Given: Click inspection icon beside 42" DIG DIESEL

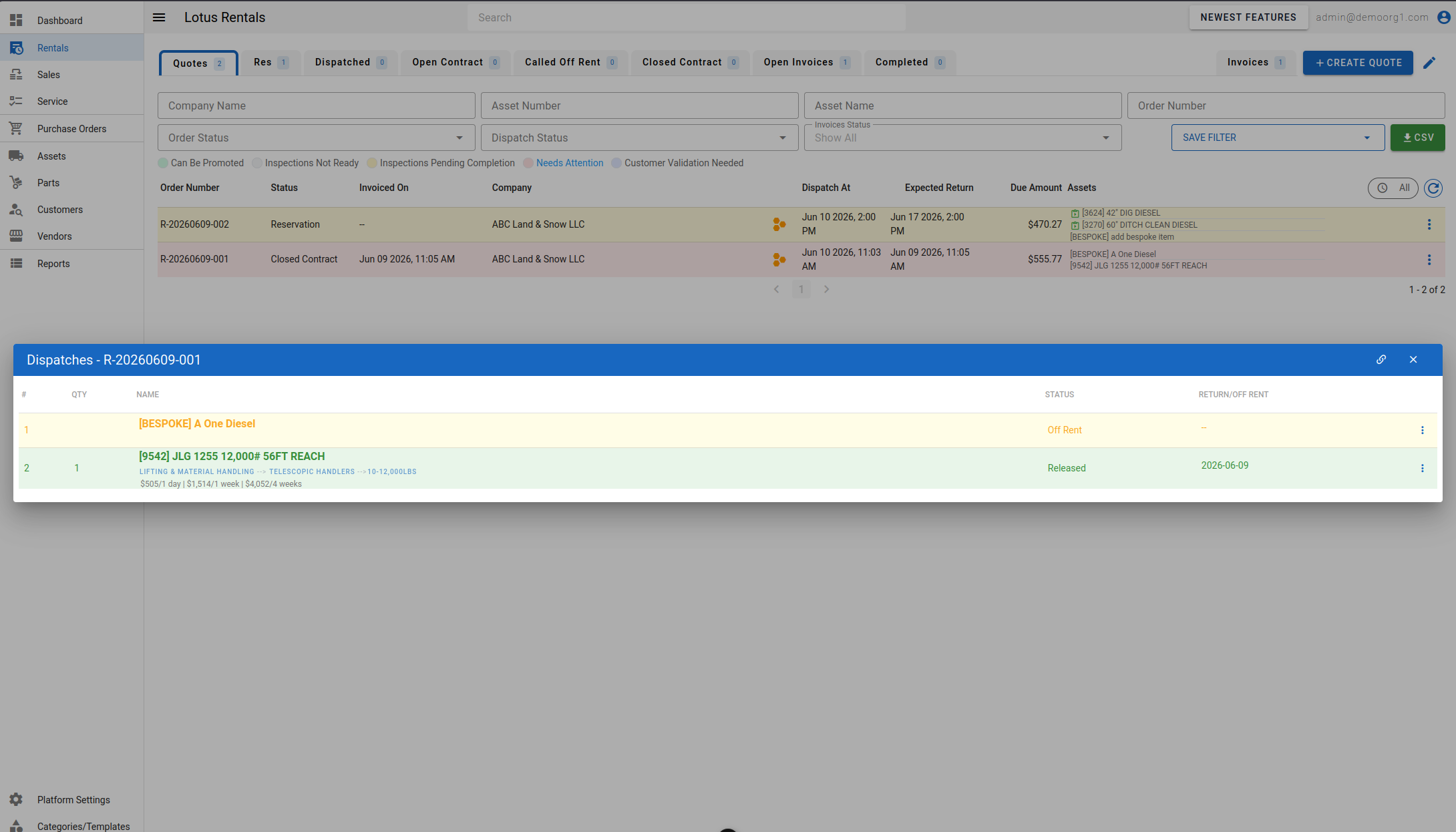Looking at the screenshot, I should (x=1075, y=214).
